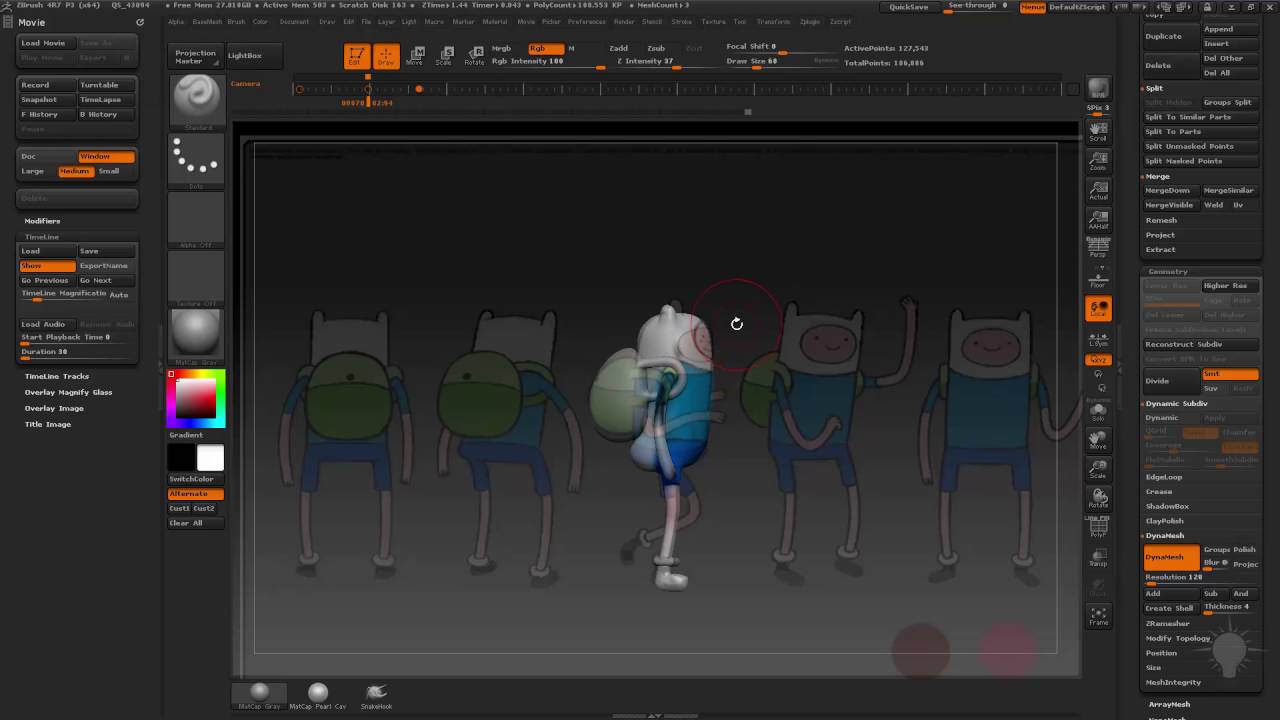Select the Move tool in top shelf

[x=415, y=56]
